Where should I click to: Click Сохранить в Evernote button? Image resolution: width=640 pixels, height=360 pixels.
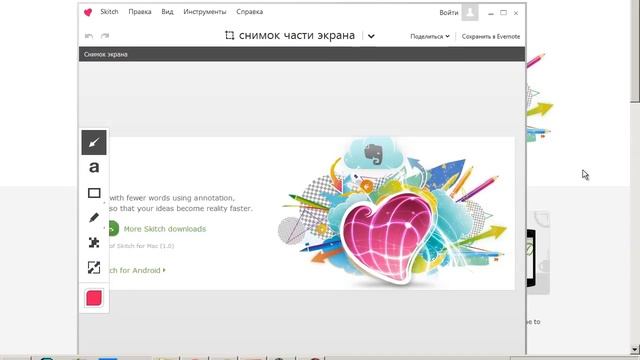491,36
